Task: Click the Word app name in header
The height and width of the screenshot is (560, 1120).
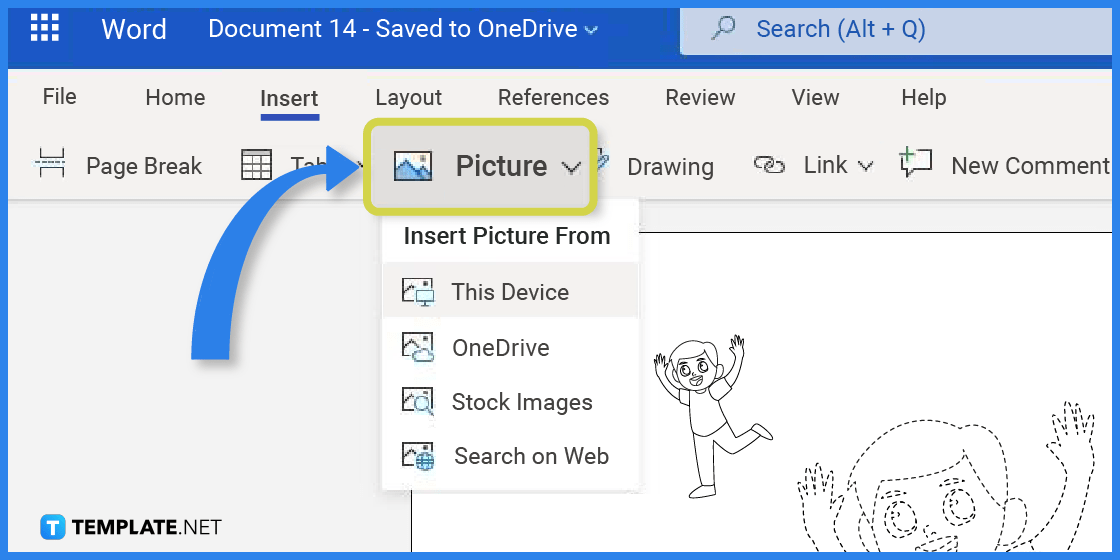Action: (134, 29)
